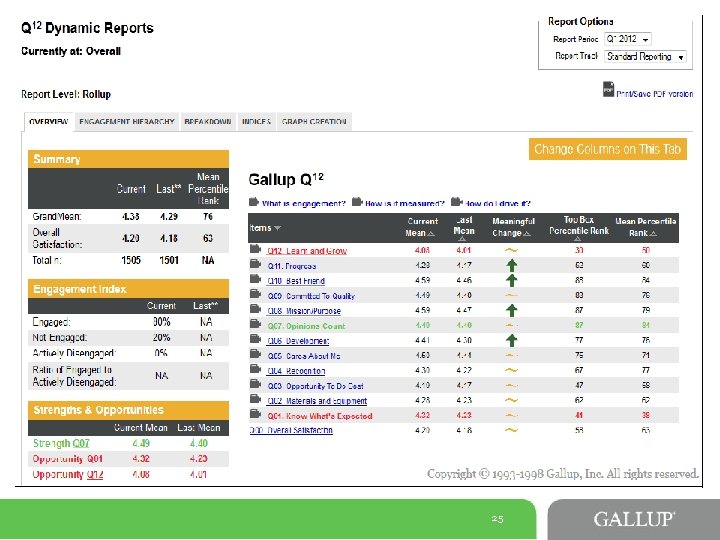Click Engaged current value 80%

click(x=162, y=322)
